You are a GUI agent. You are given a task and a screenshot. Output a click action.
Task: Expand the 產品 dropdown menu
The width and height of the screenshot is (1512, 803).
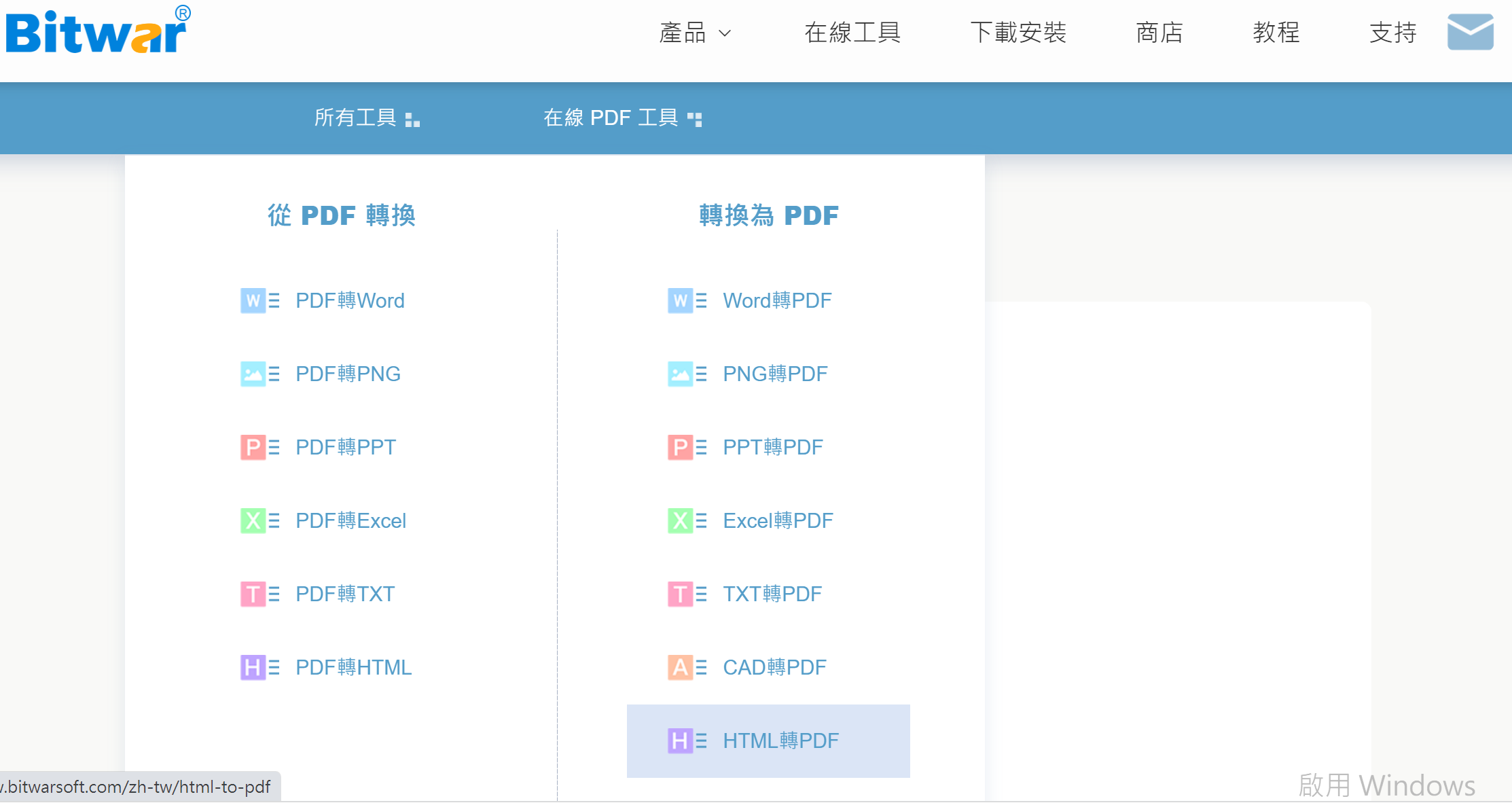695,33
